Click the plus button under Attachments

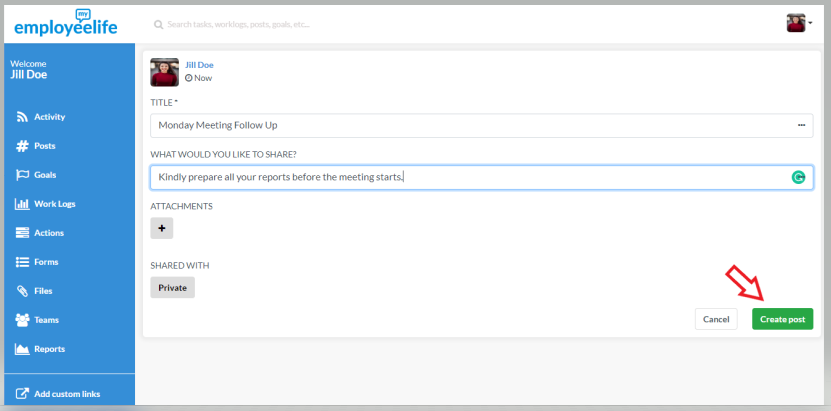coord(162,228)
